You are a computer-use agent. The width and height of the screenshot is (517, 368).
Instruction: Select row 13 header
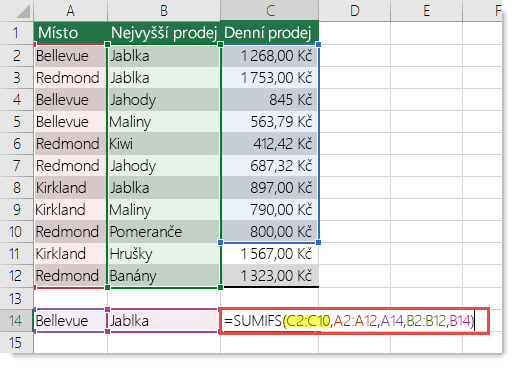(17, 298)
